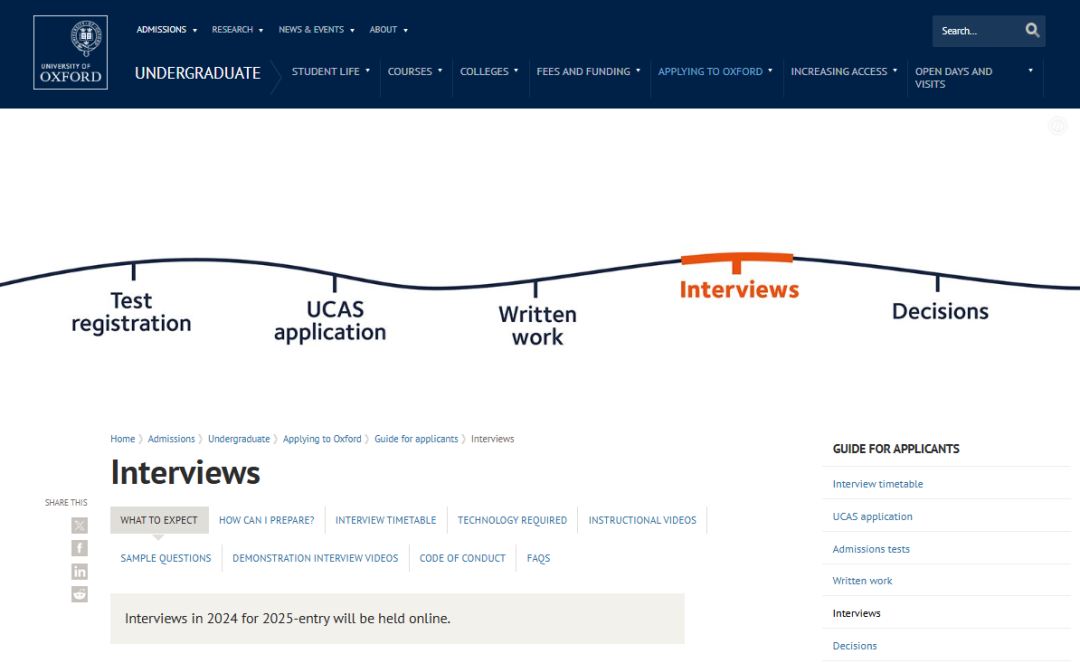The image size is (1080, 663).
Task: Expand the Admissions top menu dropdown
Action: (x=167, y=30)
